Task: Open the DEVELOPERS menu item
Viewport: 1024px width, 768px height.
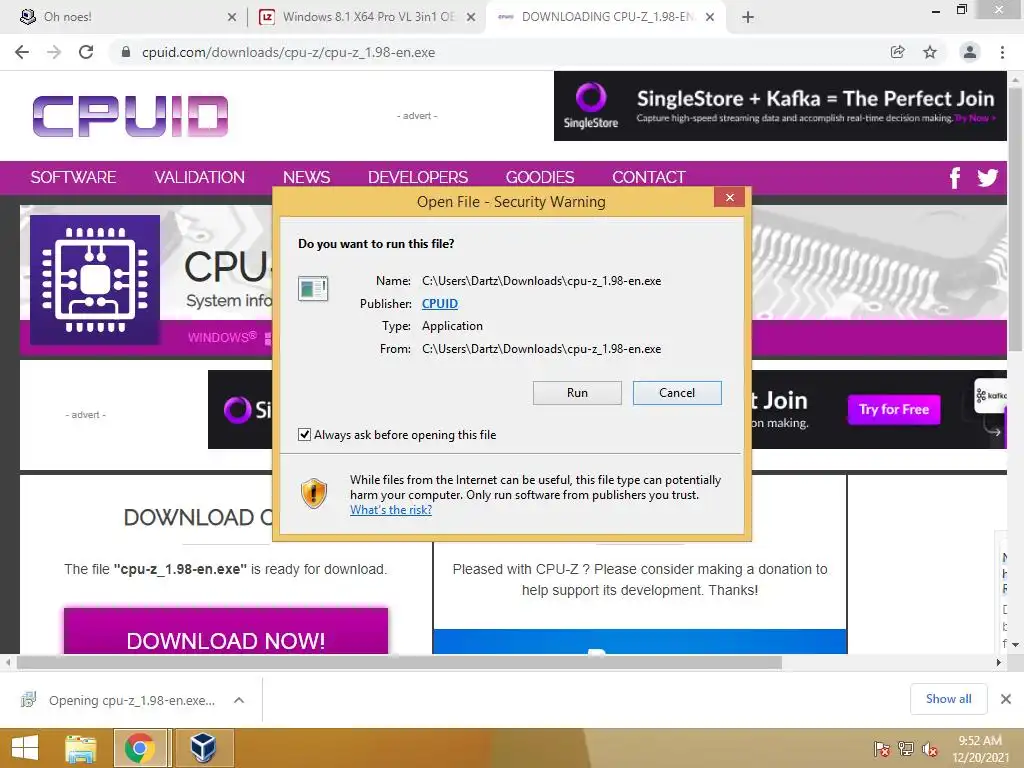Action: tap(418, 178)
